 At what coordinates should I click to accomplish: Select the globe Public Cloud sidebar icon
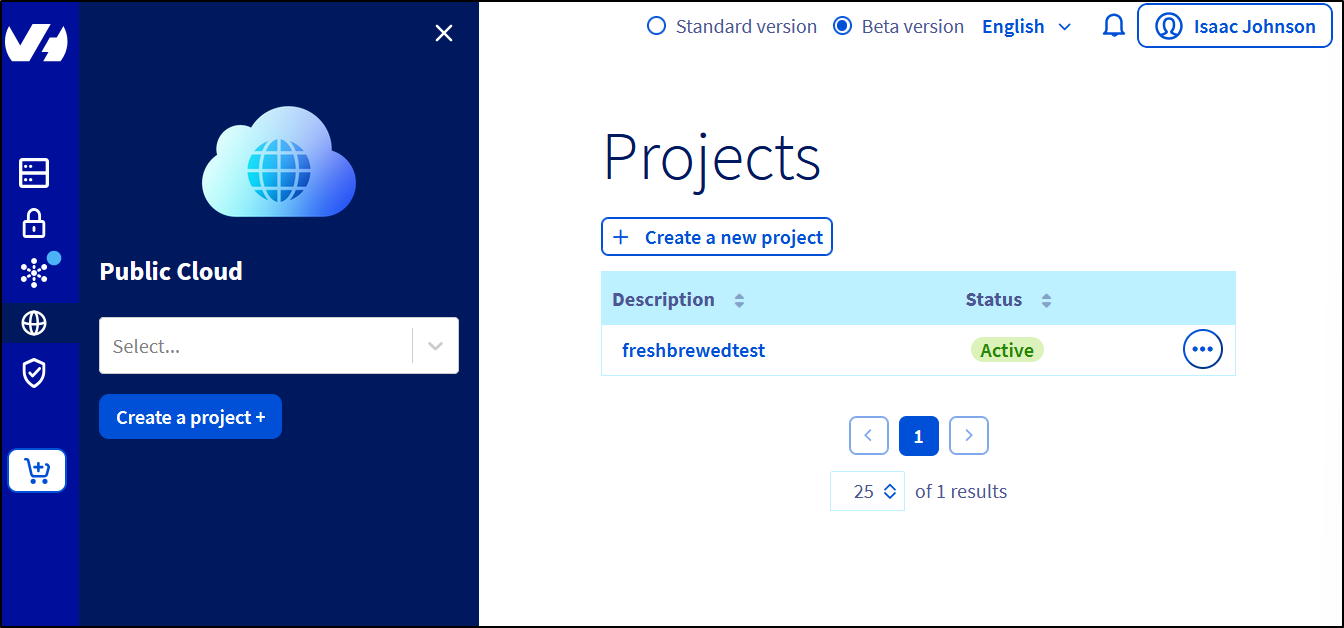point(34,323)
